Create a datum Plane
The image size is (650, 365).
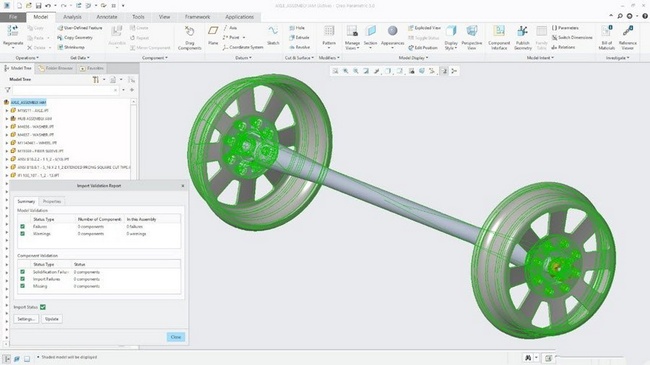[x=213, y=35]
